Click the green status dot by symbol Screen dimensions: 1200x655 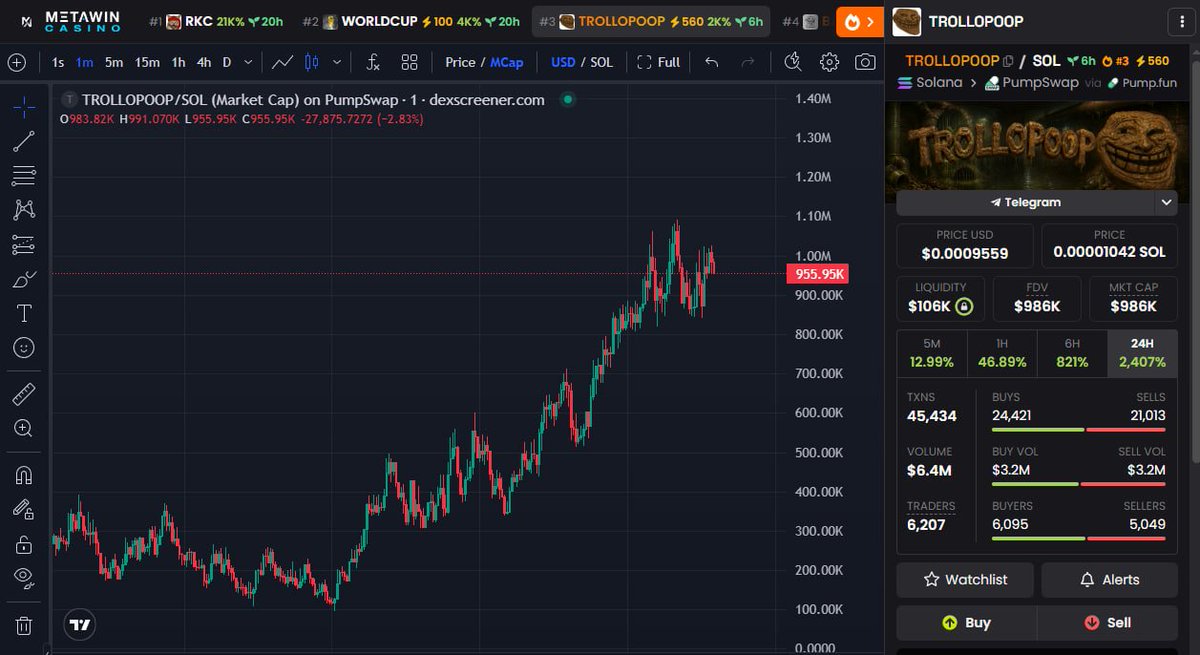(x=567, y=99)
